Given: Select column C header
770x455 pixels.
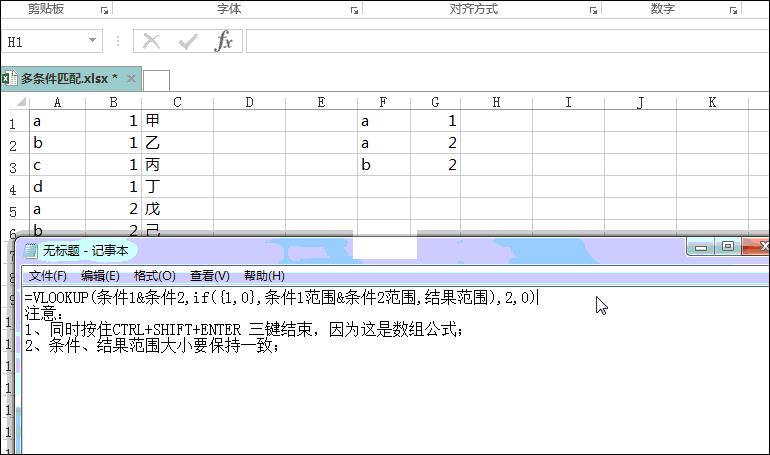Looking at the screenshot, I should [177, 102].
